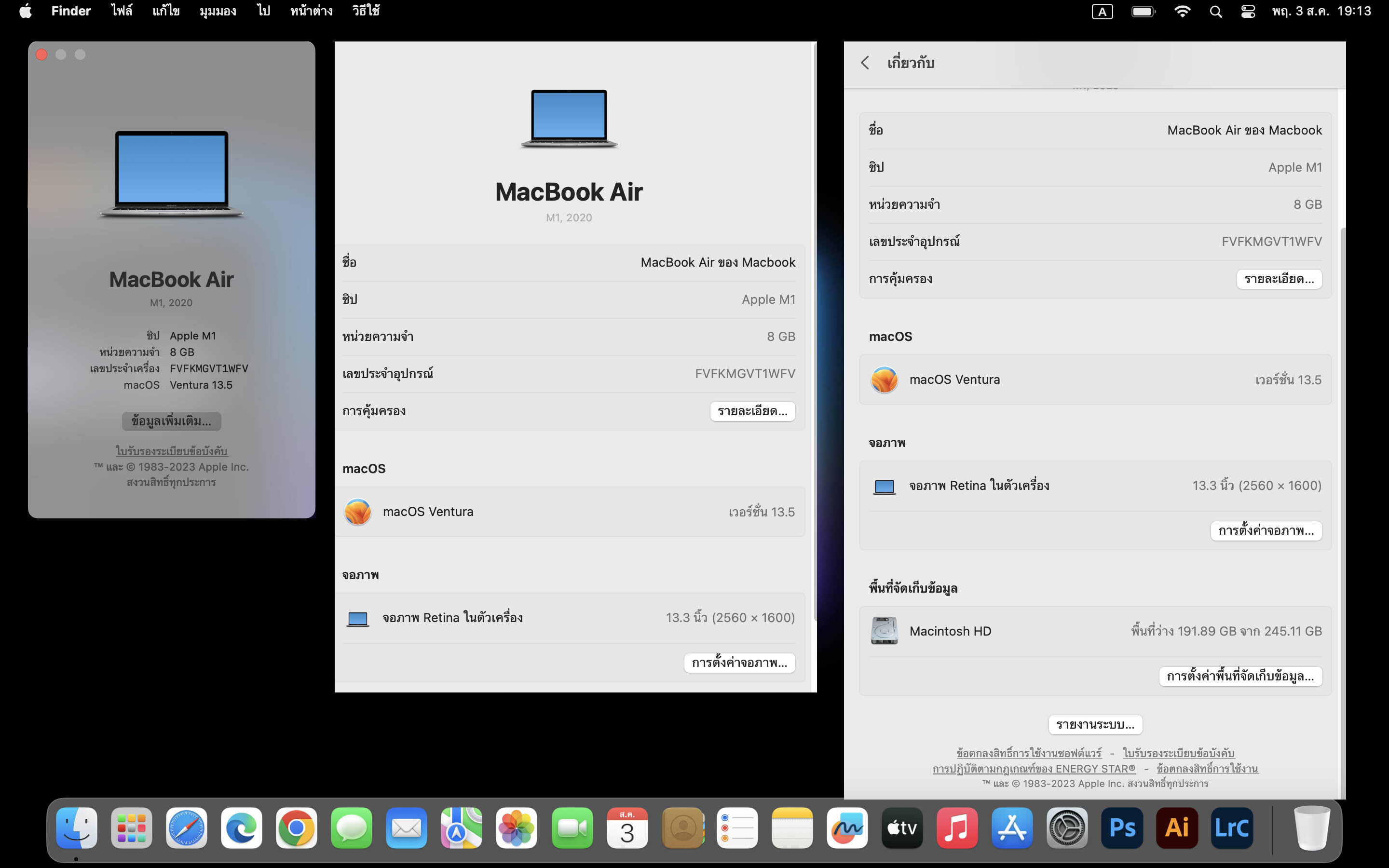Click Retina display icon in right panel
The height and width of the screenshot is (868, 1389).
(x=884, y=487)
